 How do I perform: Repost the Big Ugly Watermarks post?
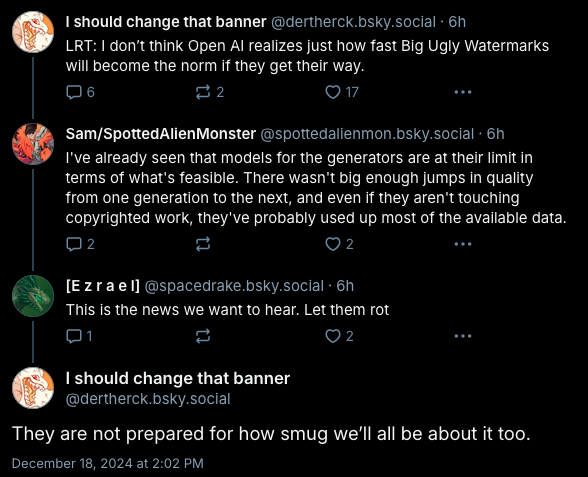209,92
